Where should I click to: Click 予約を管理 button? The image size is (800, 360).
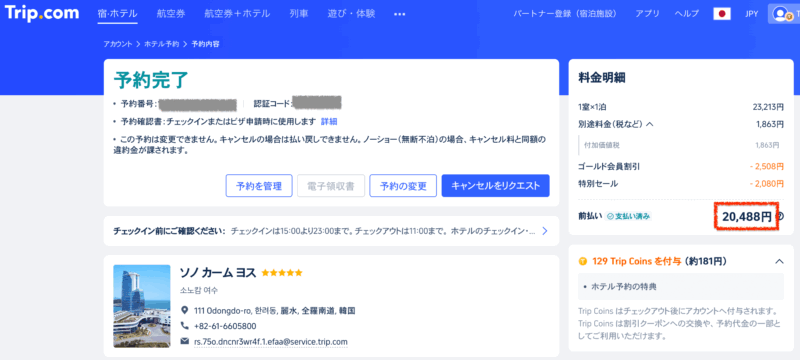tap(259, 186)
